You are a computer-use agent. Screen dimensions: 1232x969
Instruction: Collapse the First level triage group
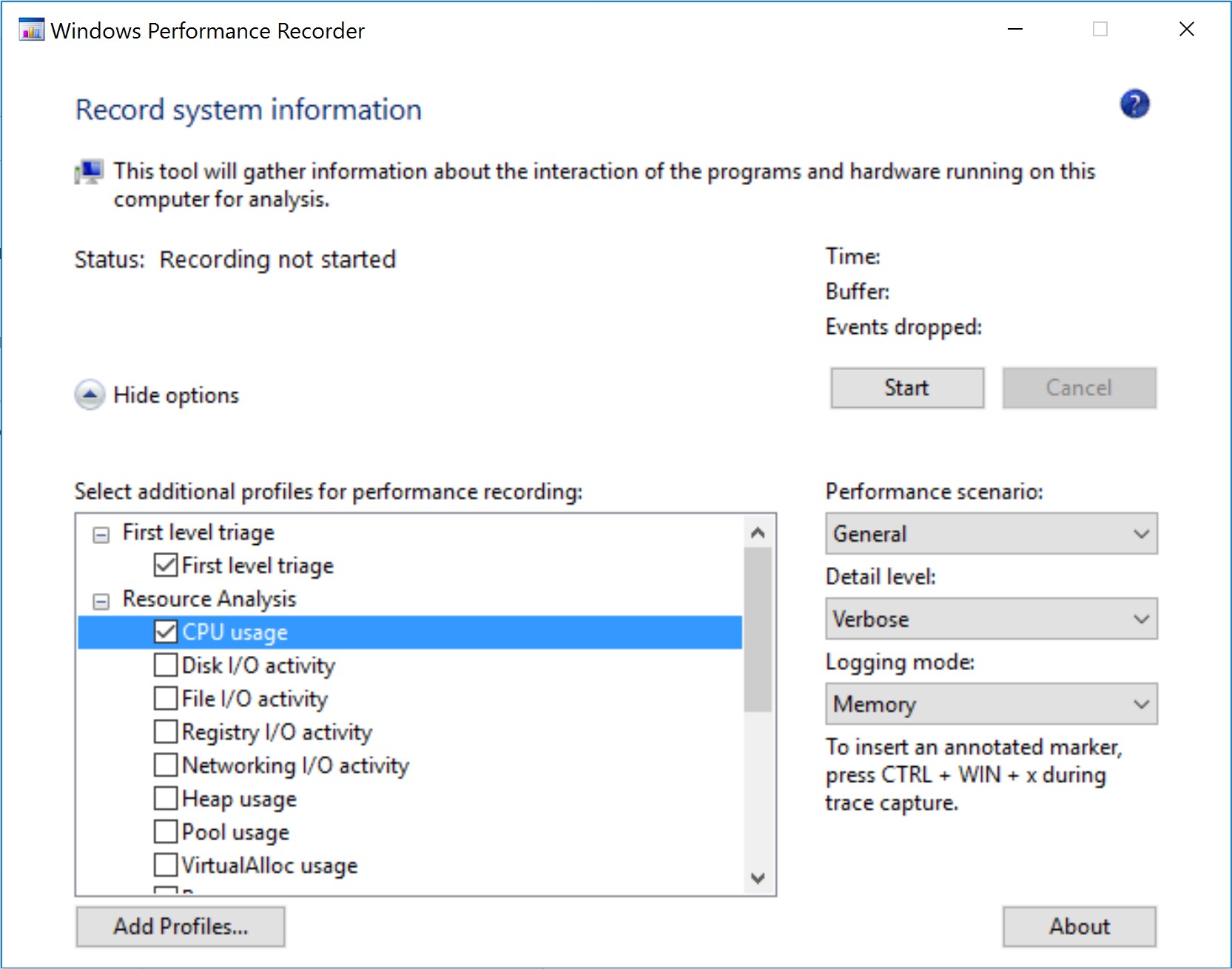pyautogui.click(x=101, y=534)
